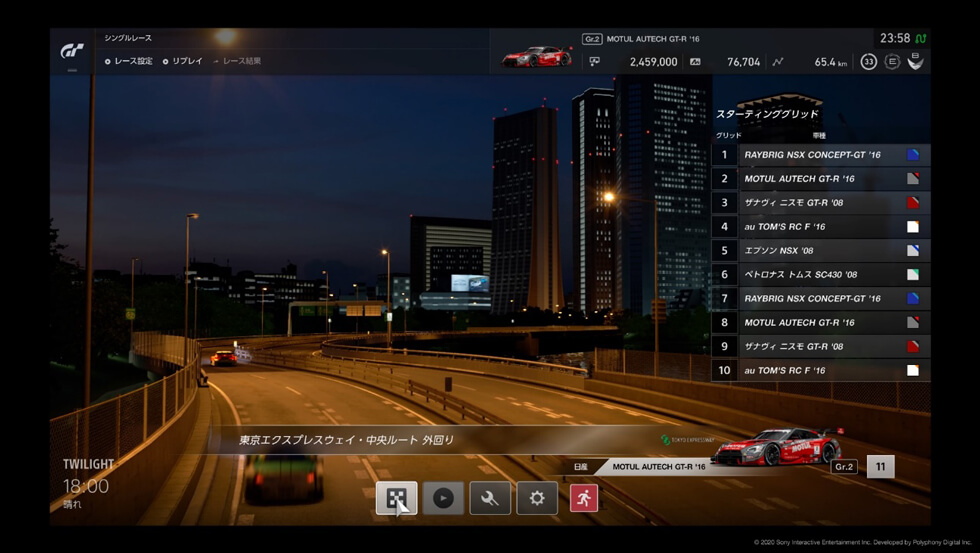Screen dimensions: 980x553
Task: Click the lower-right MOTUL car thumbnail
Action: coord(777,446)
